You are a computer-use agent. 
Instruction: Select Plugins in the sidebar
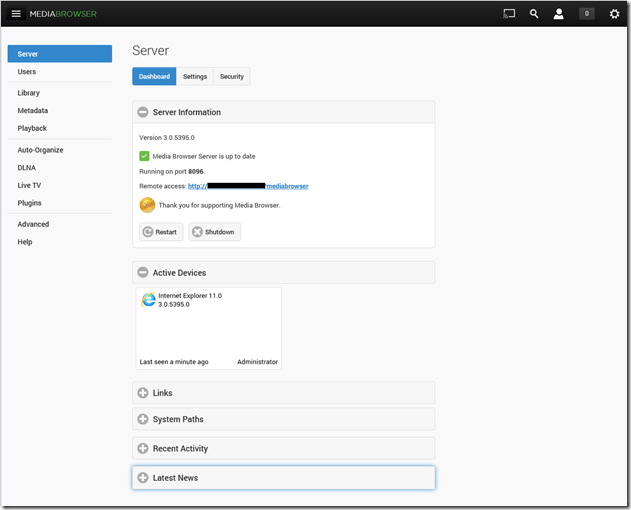coord(30,203)
